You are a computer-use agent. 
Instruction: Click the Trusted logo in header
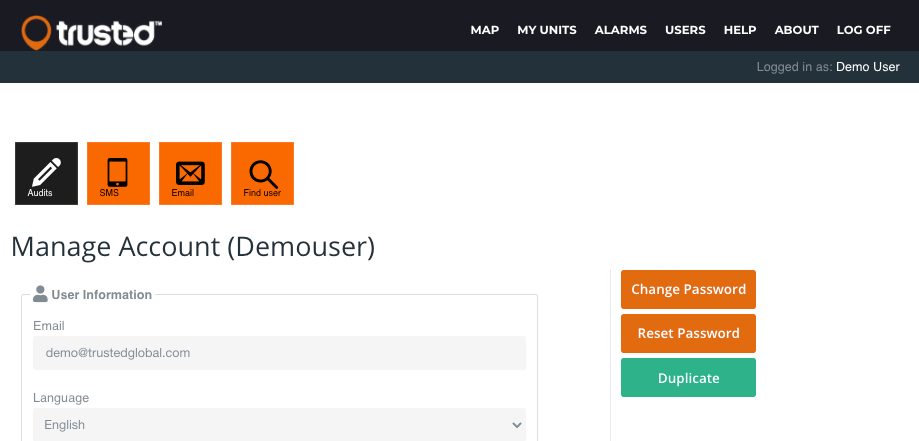(x=91, y=31)
